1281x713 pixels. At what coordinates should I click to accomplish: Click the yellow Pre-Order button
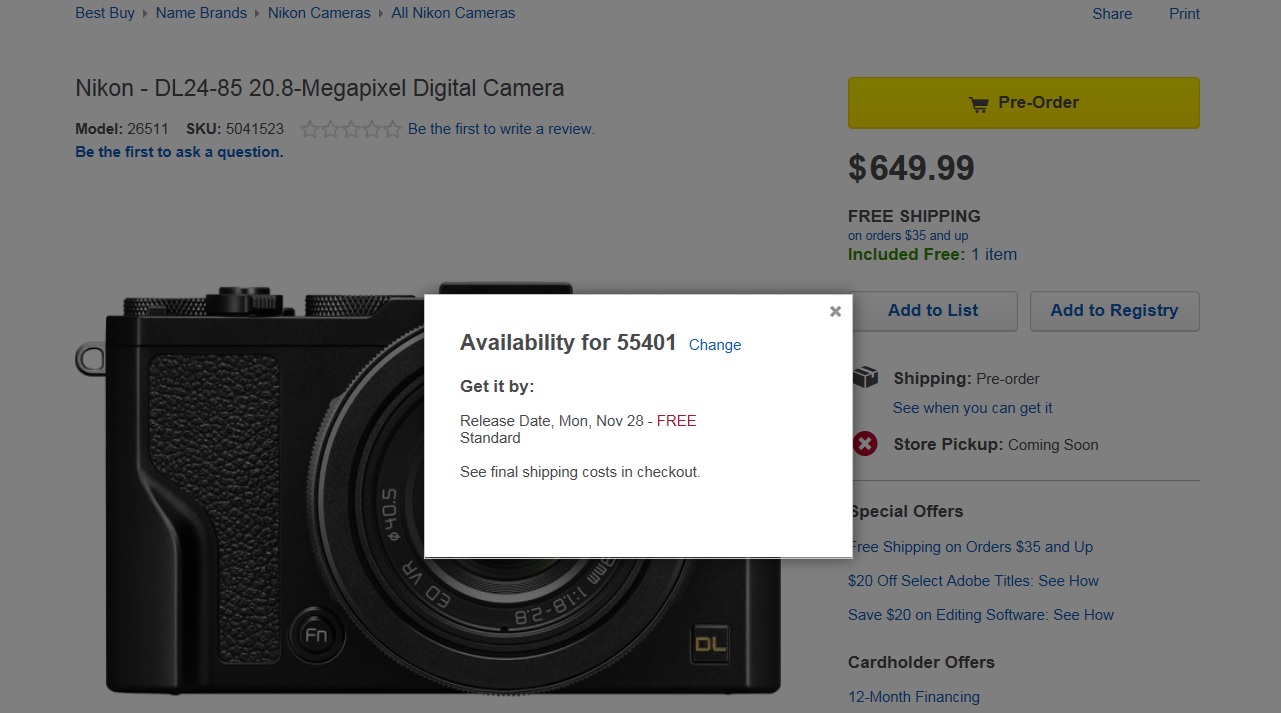tap(1023, 103)
